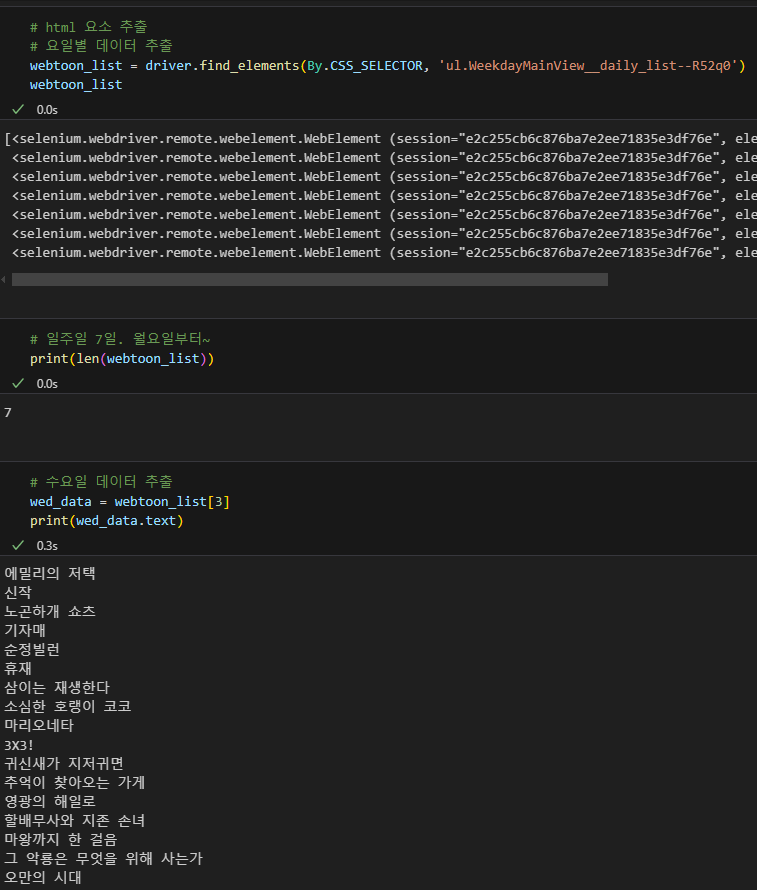Click the horizontal output scrollbar
The width and height of the screenshot is (757, 890).
click(310, 279)
